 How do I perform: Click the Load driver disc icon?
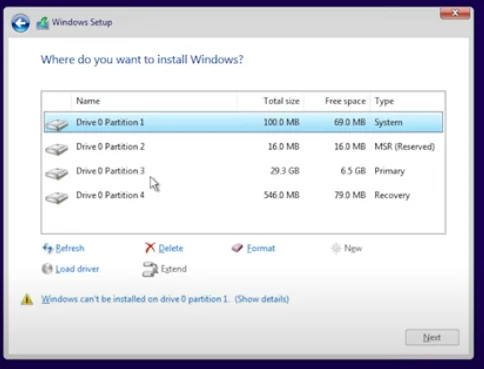(47, 269)
